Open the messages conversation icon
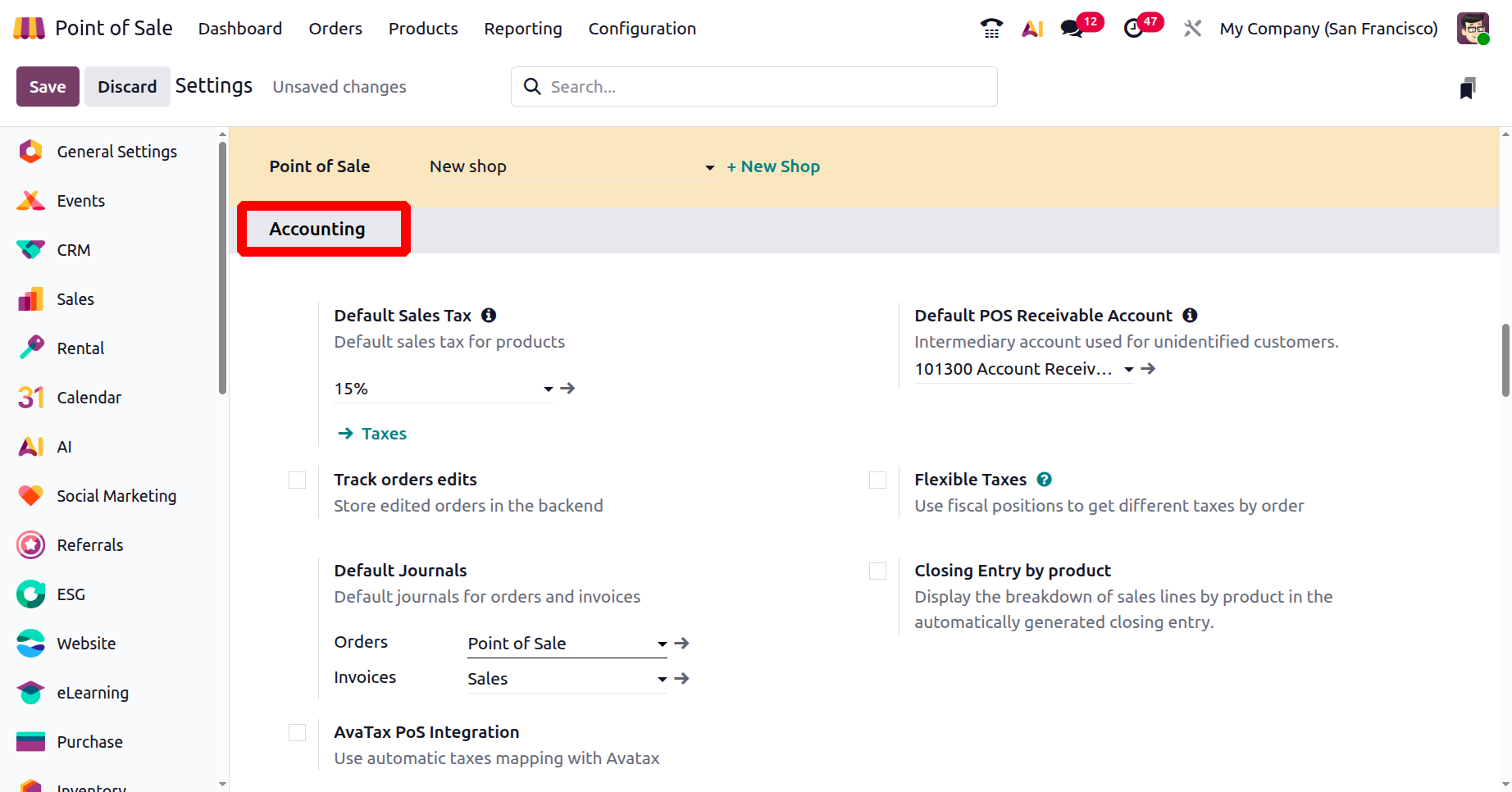The height and width of the screenshot is (792, 1512). [1071, 29]
